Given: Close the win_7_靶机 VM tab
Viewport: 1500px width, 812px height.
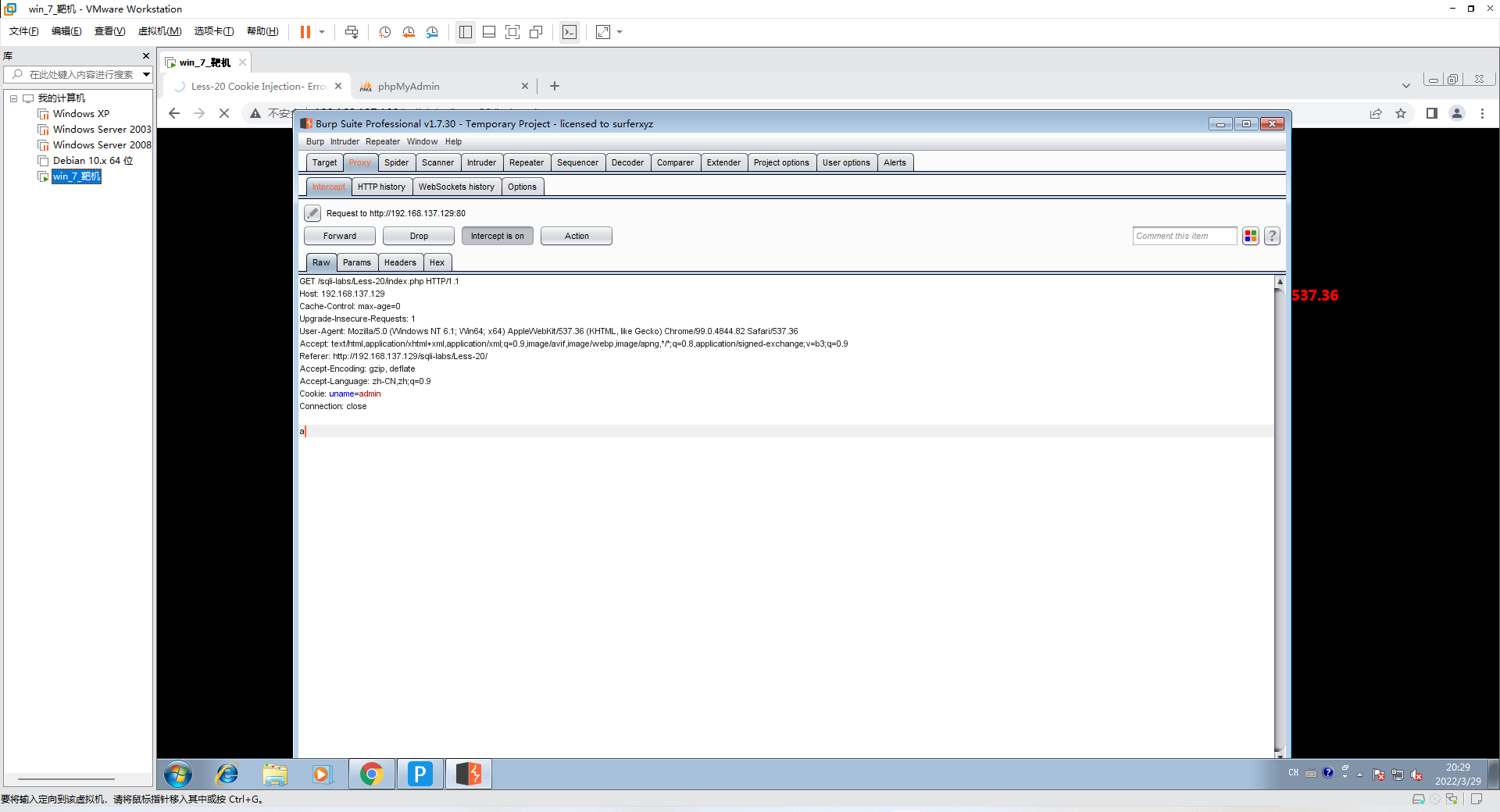Looking at the screenshot, I should (242, 62).
